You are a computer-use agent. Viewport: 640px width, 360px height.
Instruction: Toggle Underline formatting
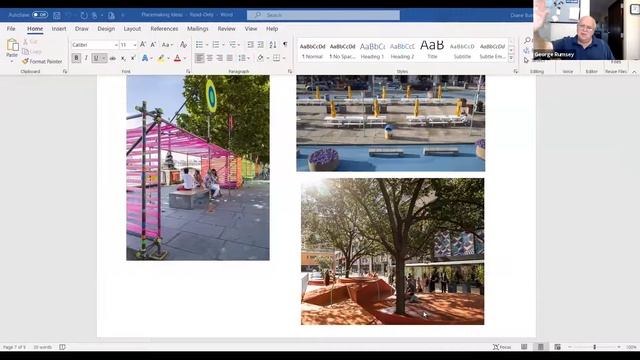tap(96, 58)
